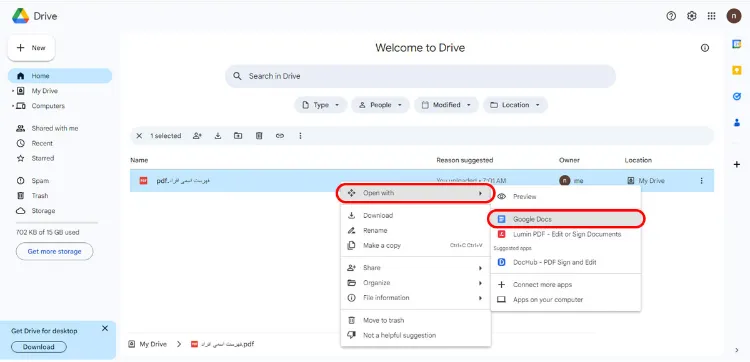Screen dimensions: 750x362
Task: Click the Download button in desktop banner
Action: coord(39,347)
